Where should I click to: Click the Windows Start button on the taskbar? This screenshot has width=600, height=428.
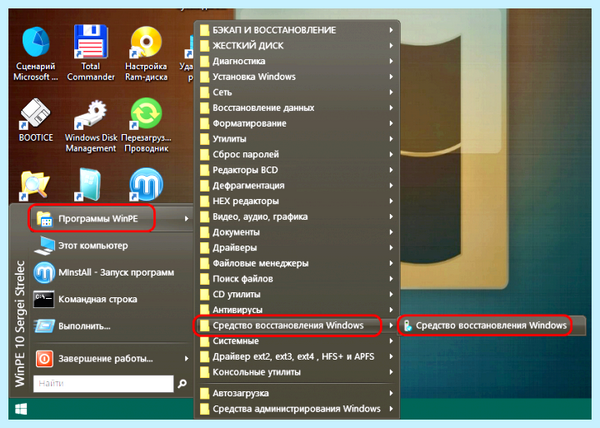click(21, 409)
